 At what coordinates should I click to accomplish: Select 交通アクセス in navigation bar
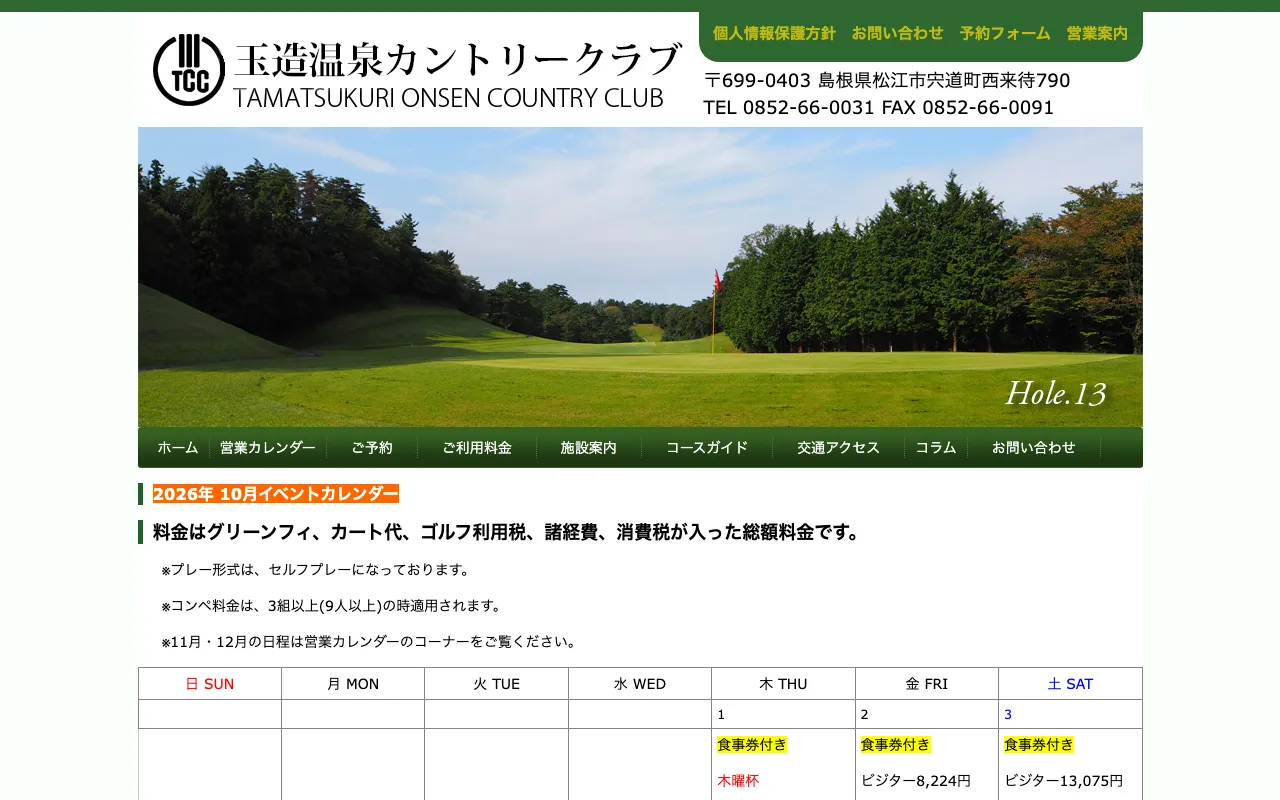coord(838,448)
